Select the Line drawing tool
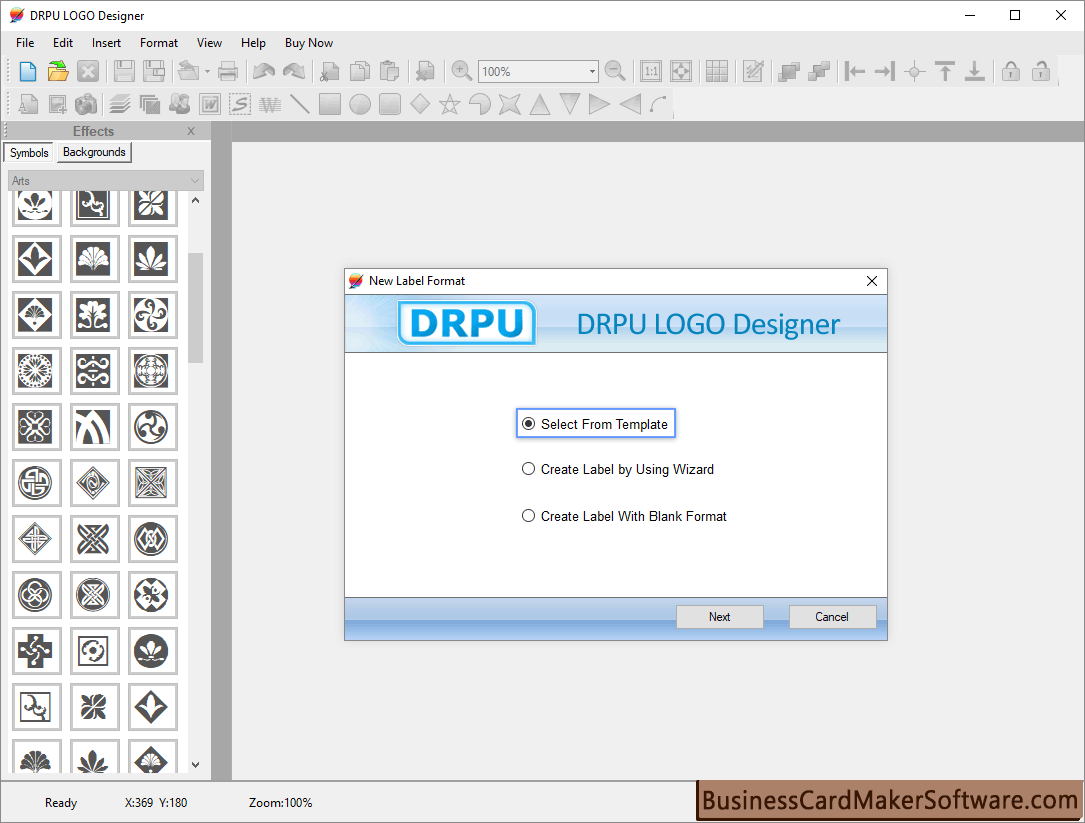The width and height of the screenshot is (1085, 823). (x=300, y=105)
